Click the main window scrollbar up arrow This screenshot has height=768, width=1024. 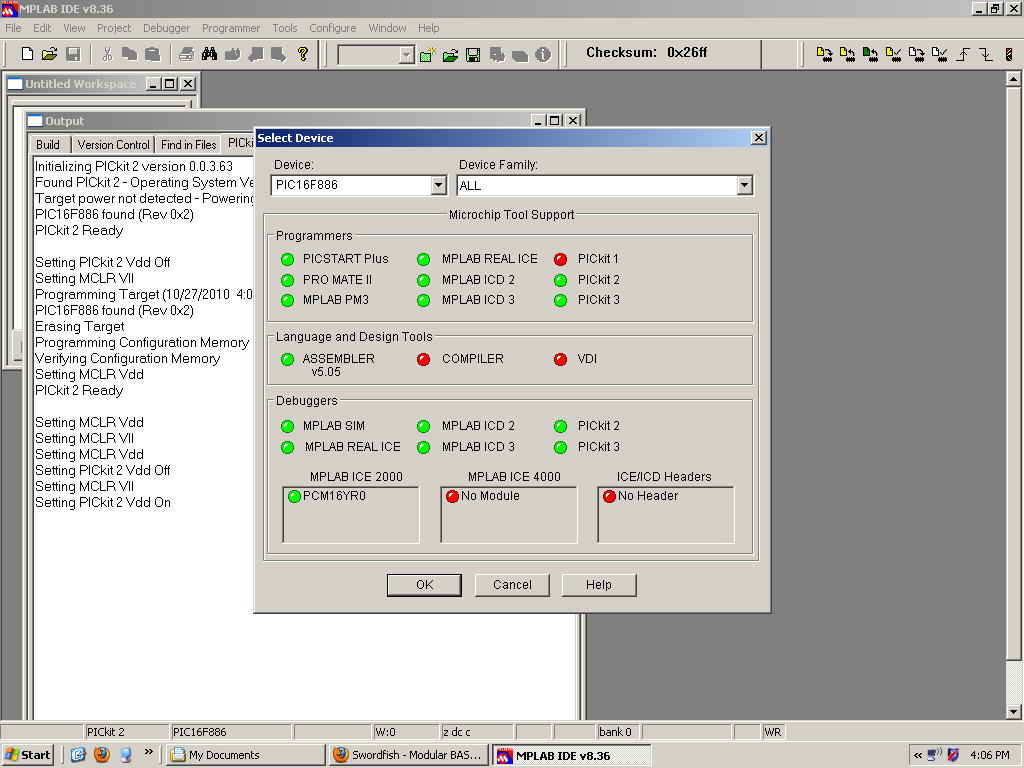1013,79
